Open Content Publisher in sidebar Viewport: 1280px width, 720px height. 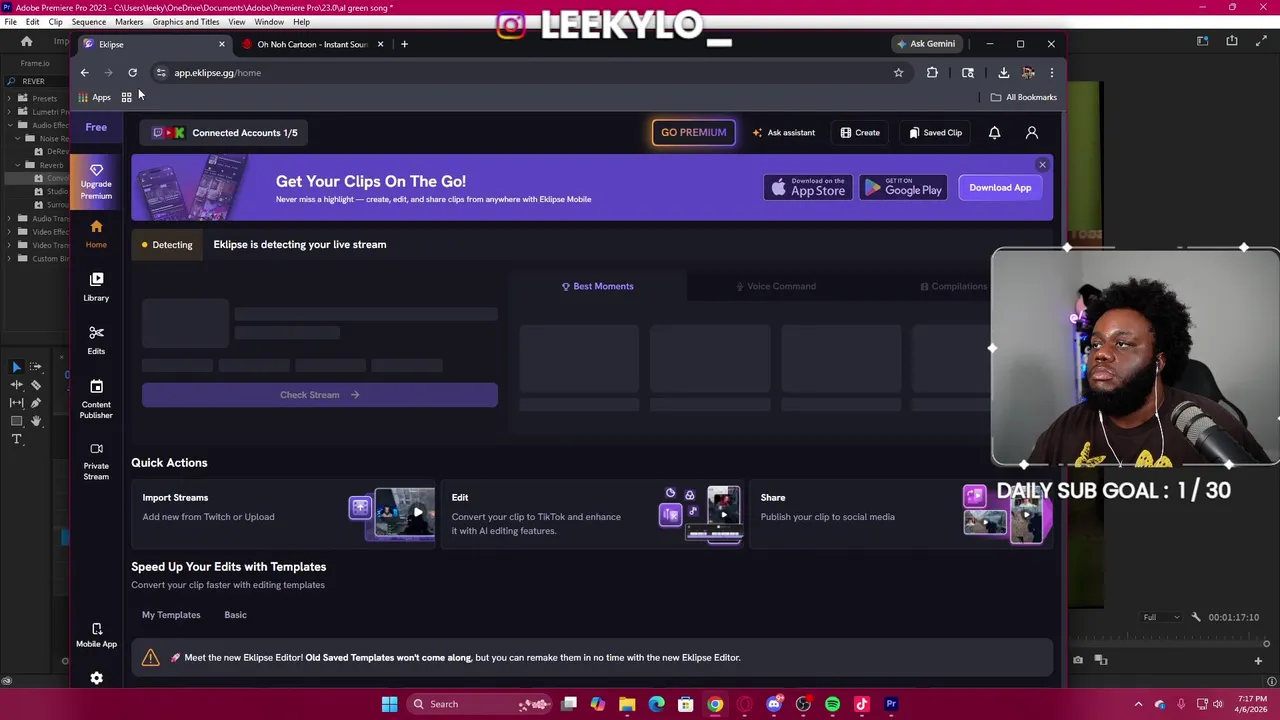[x=96, y=400]
